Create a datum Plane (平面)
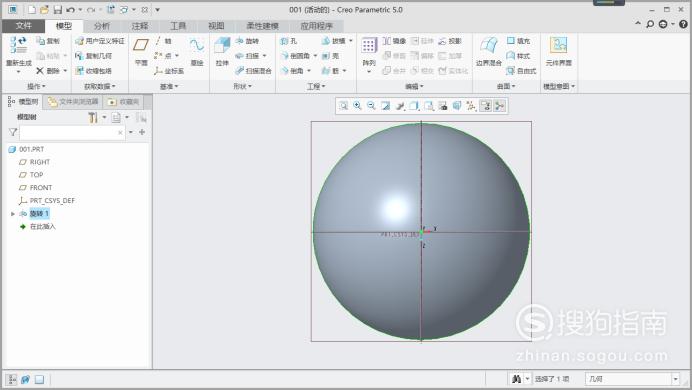The height and width of the screenshot is (390, 692). tap(141, 52)
